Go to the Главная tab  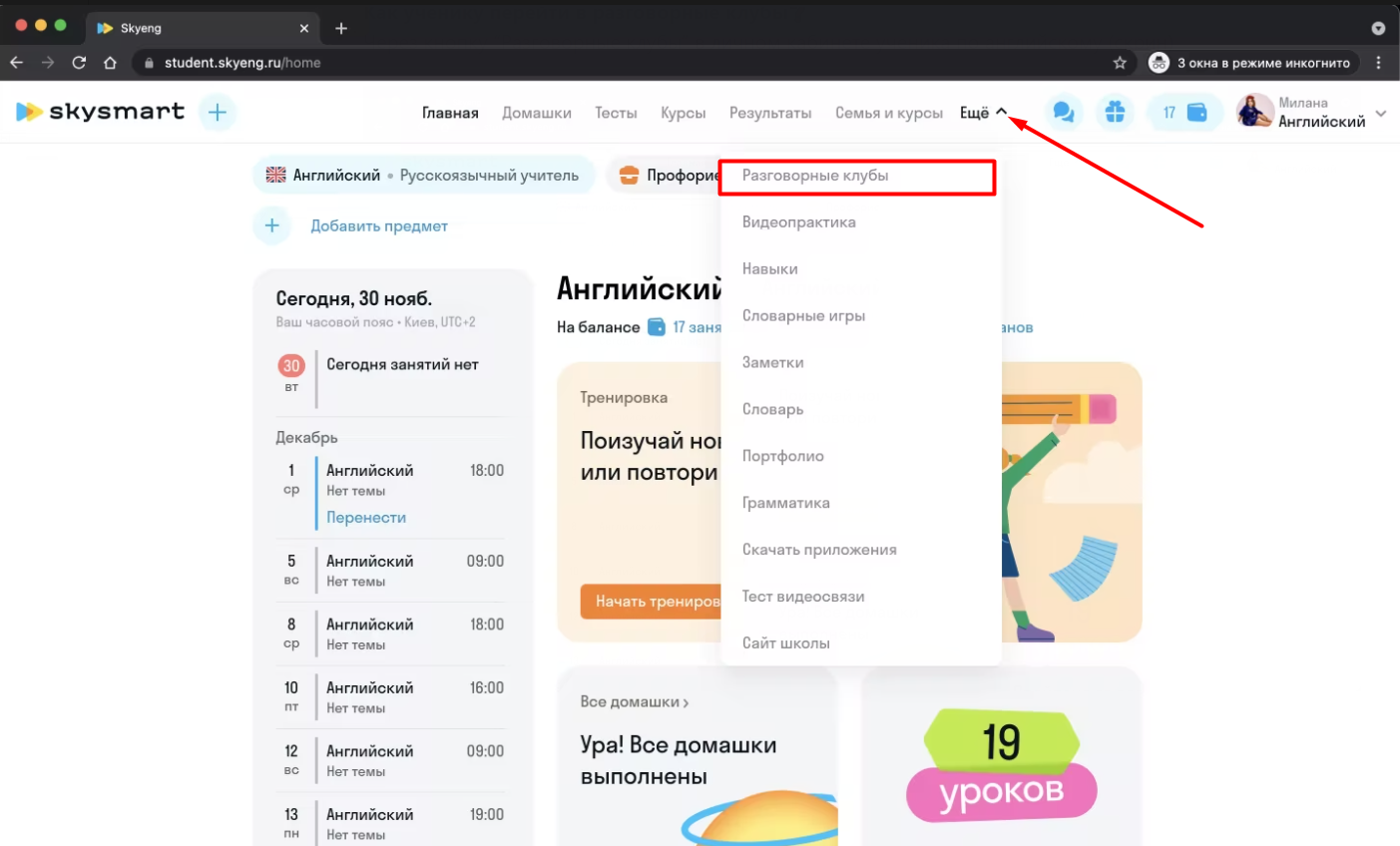pos(450,113)
